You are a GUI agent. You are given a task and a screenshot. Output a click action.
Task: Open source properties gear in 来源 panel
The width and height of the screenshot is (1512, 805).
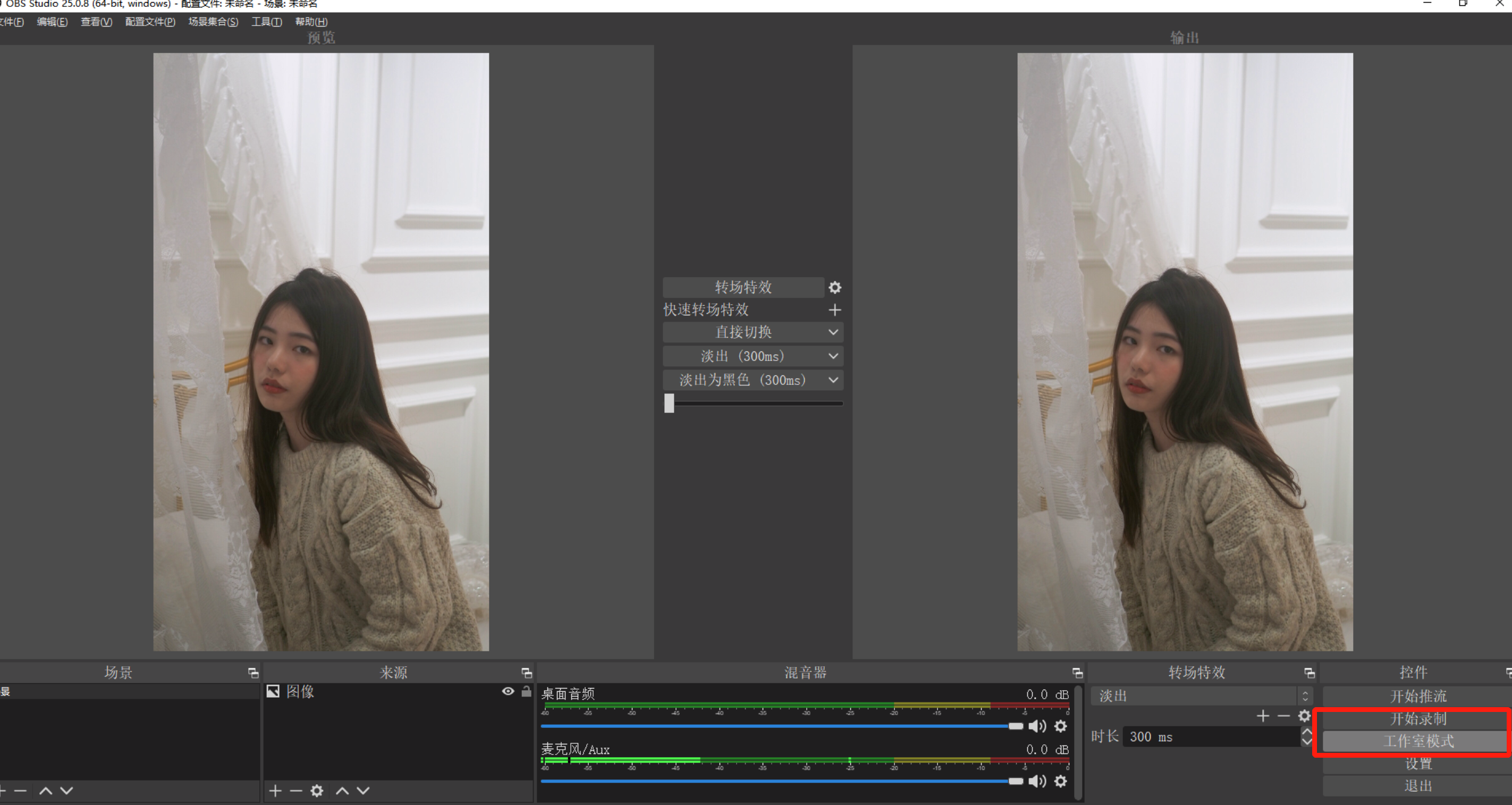317,791
